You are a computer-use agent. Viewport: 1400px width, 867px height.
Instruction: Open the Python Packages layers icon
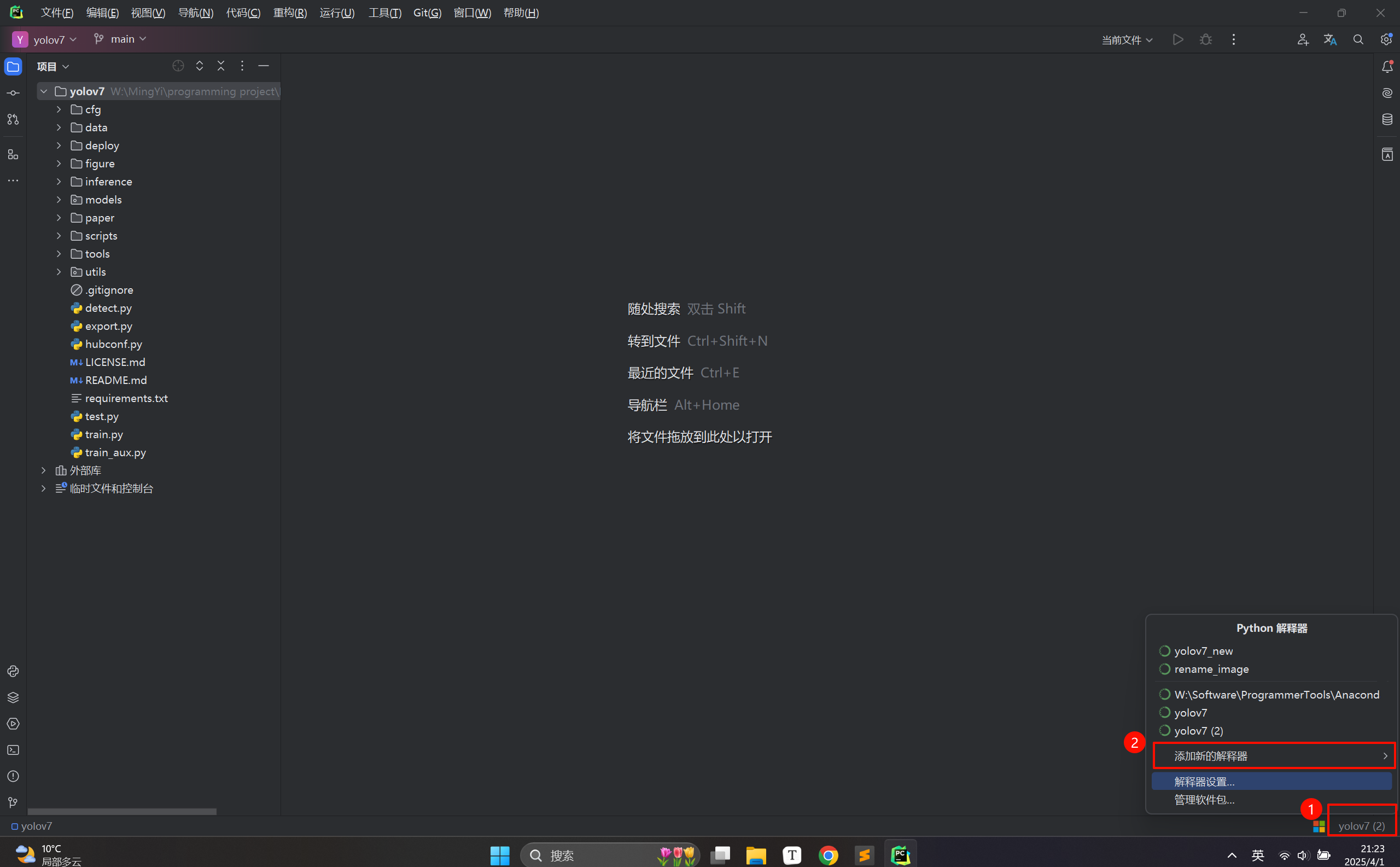[x=13, y=697]
